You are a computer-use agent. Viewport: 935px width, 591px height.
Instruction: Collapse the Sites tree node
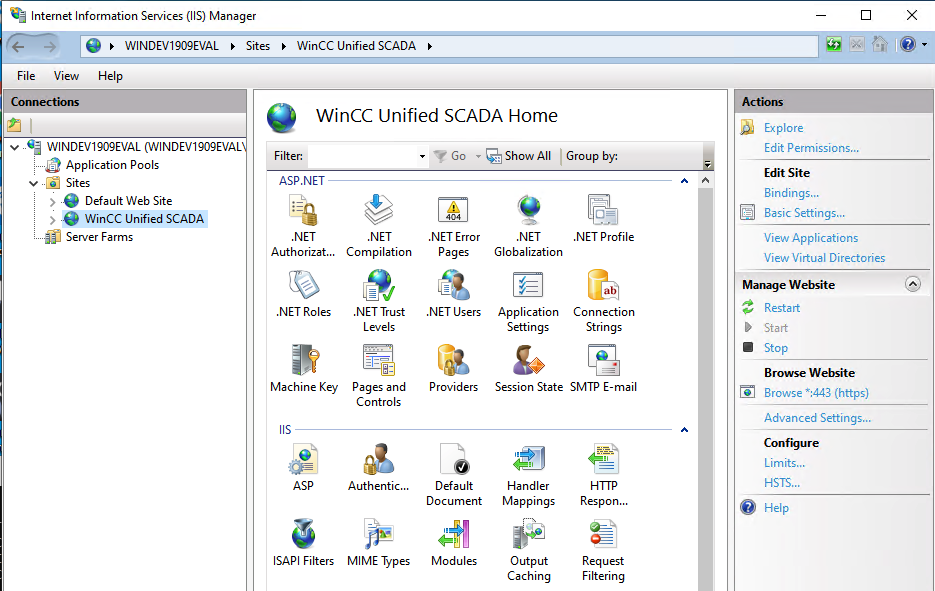[33, 183]
